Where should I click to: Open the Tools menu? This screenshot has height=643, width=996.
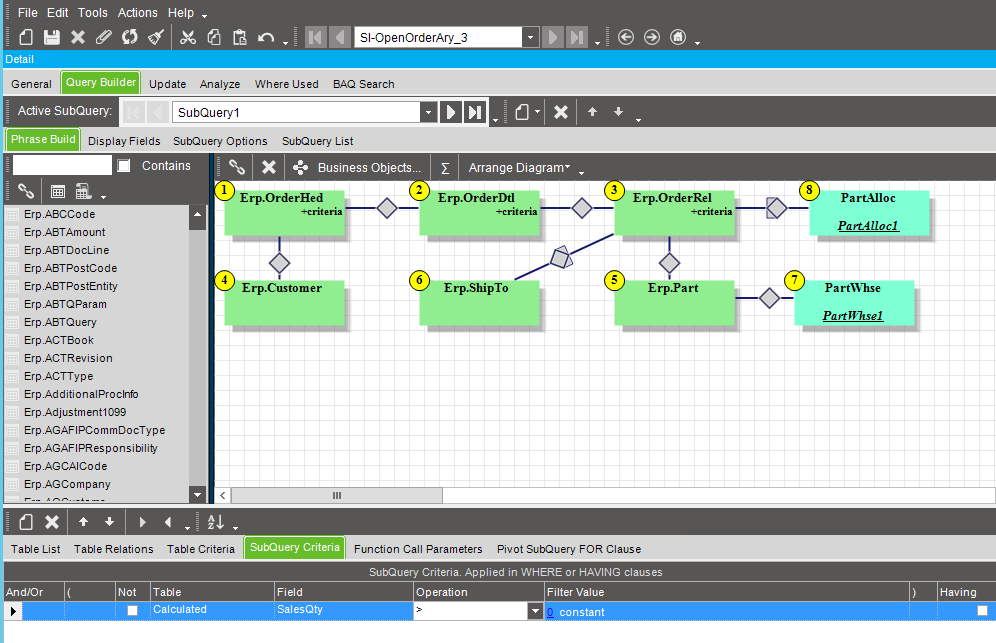point(93,13)
